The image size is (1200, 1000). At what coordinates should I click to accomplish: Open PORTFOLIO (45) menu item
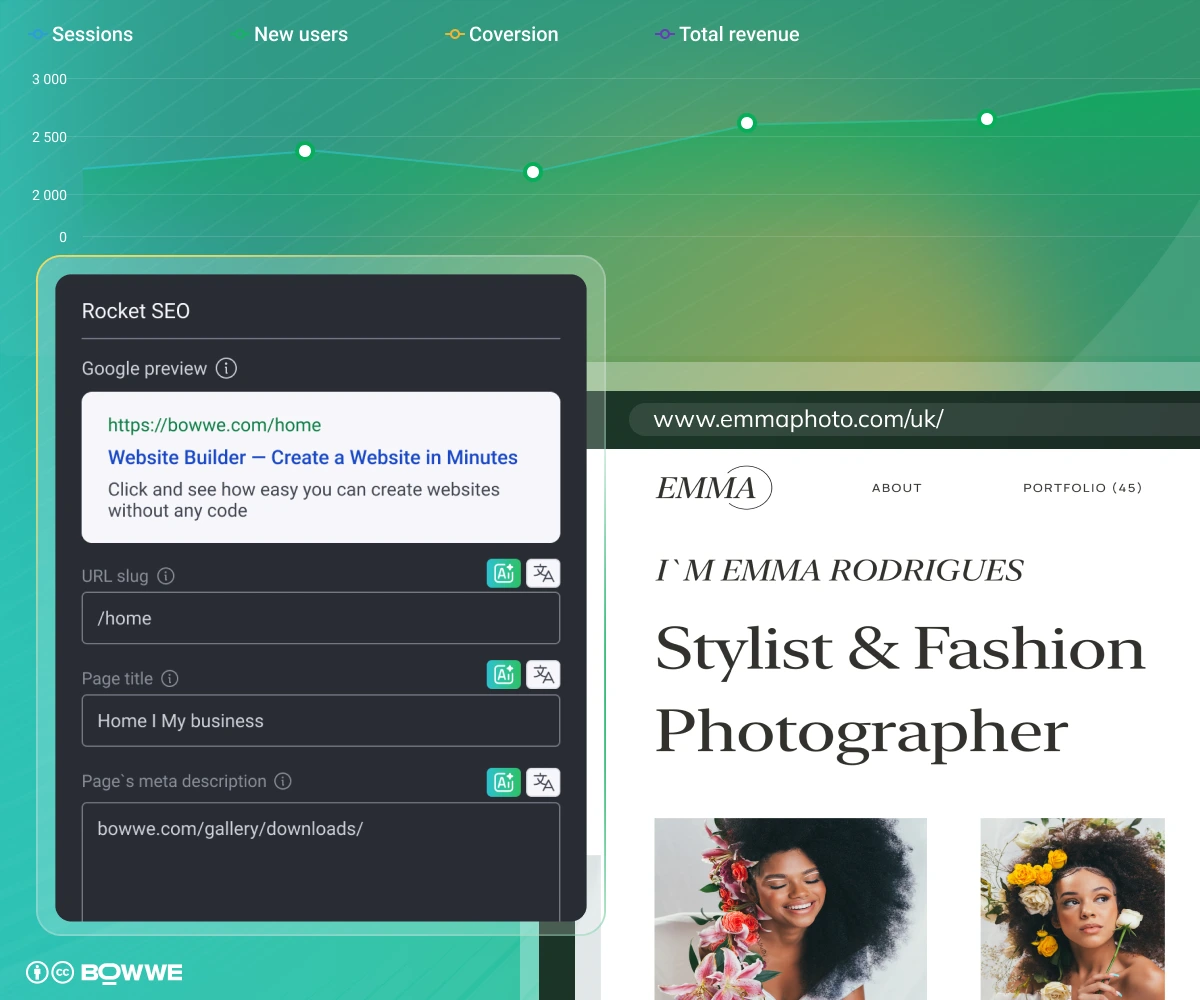point(1082,488)
